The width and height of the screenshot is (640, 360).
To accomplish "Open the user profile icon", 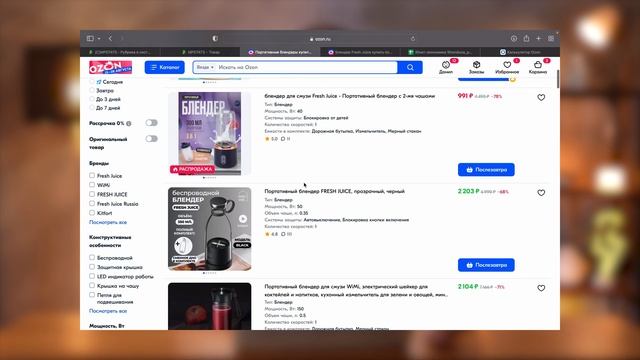I will pos(446,67).
